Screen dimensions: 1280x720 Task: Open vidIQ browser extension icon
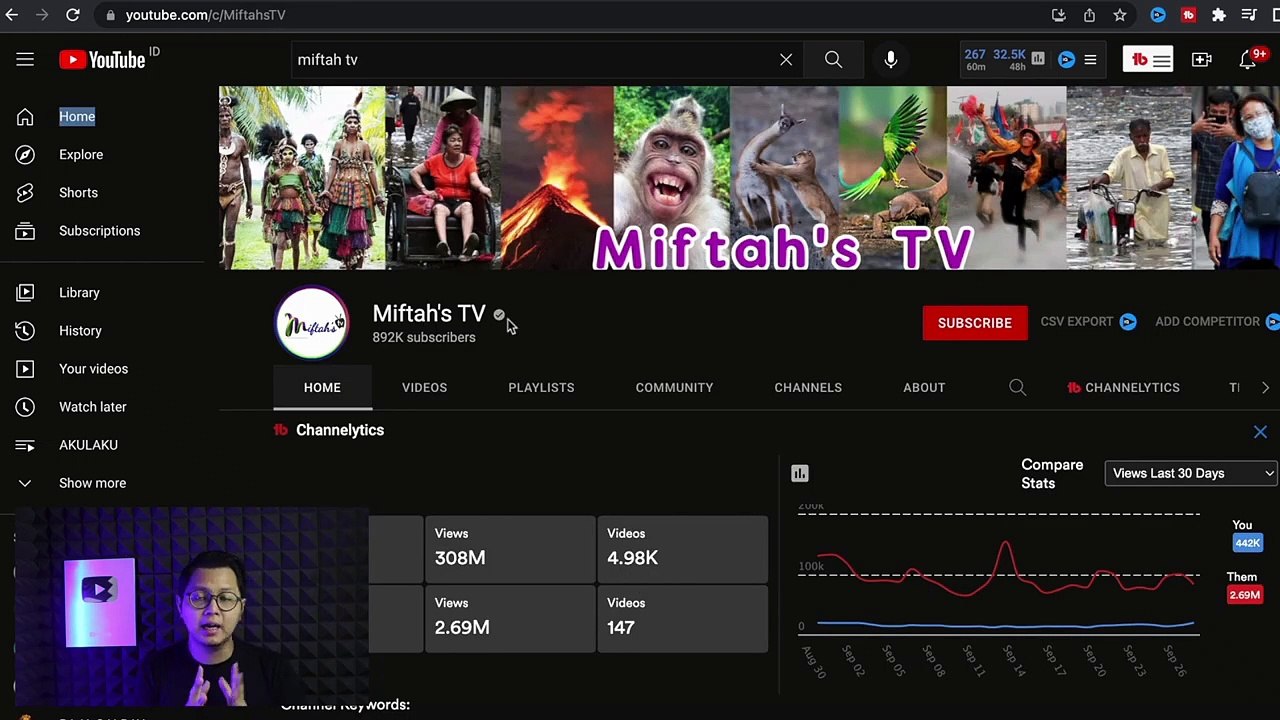click(x=1158, y=15)
